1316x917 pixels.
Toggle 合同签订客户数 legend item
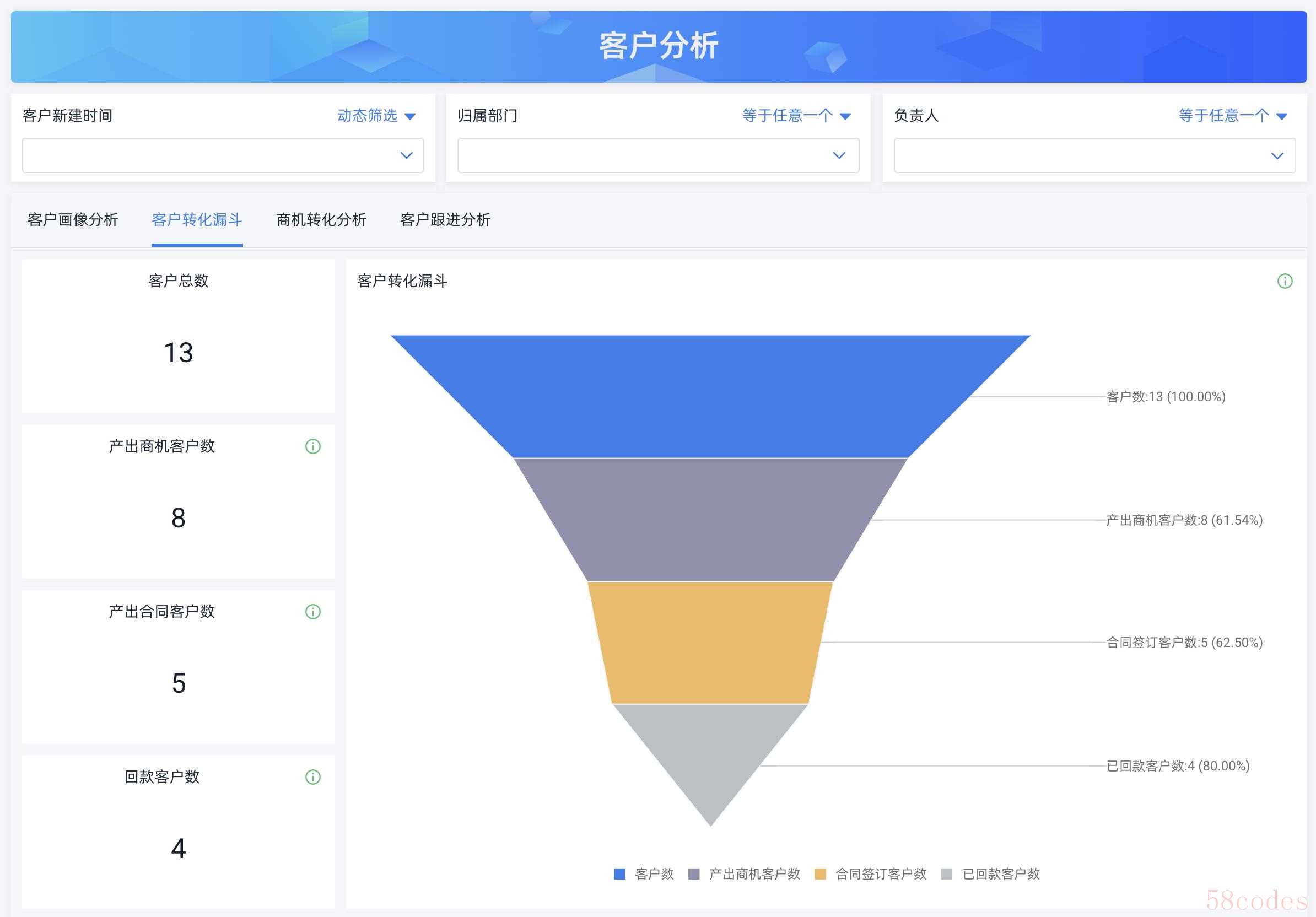(871, 874)
